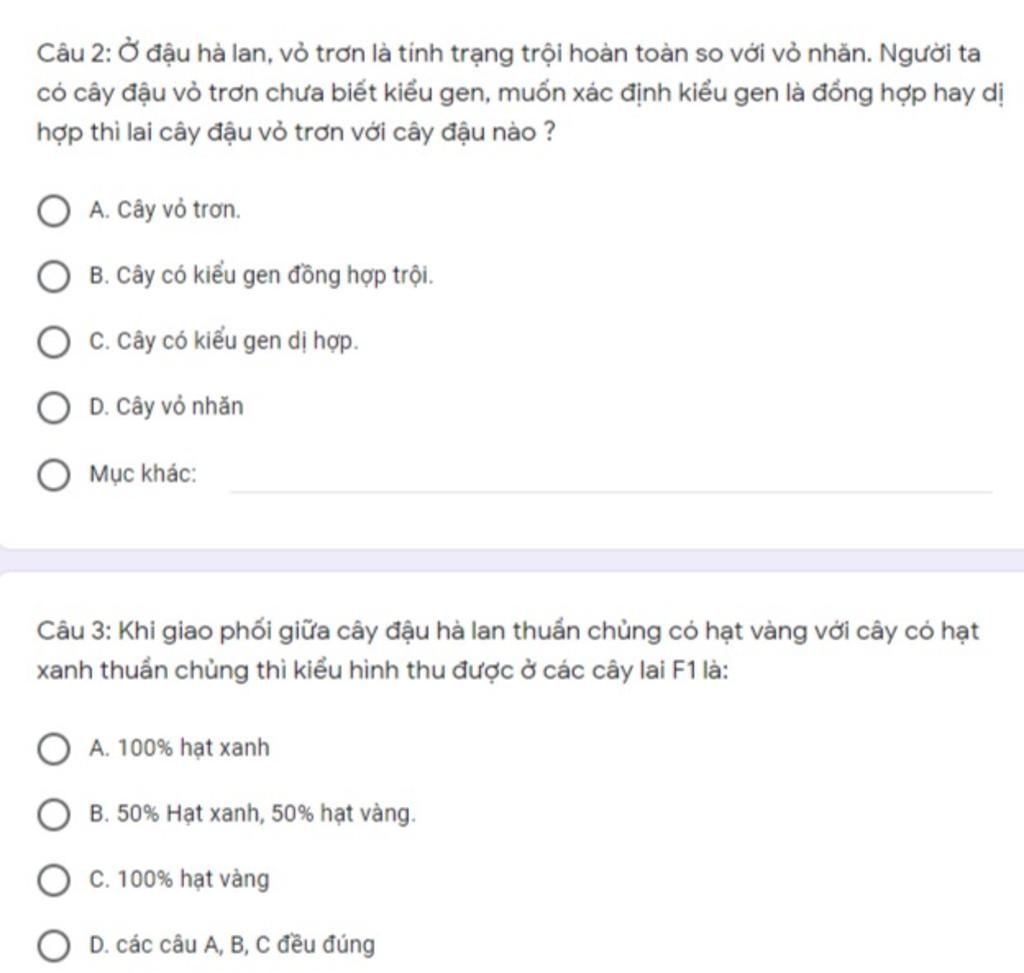Select B. 50% Hạt xanh, 50% hạt vàng
Screen dimensions: 1024x973
pyautogui.click(x=54, y=814)
